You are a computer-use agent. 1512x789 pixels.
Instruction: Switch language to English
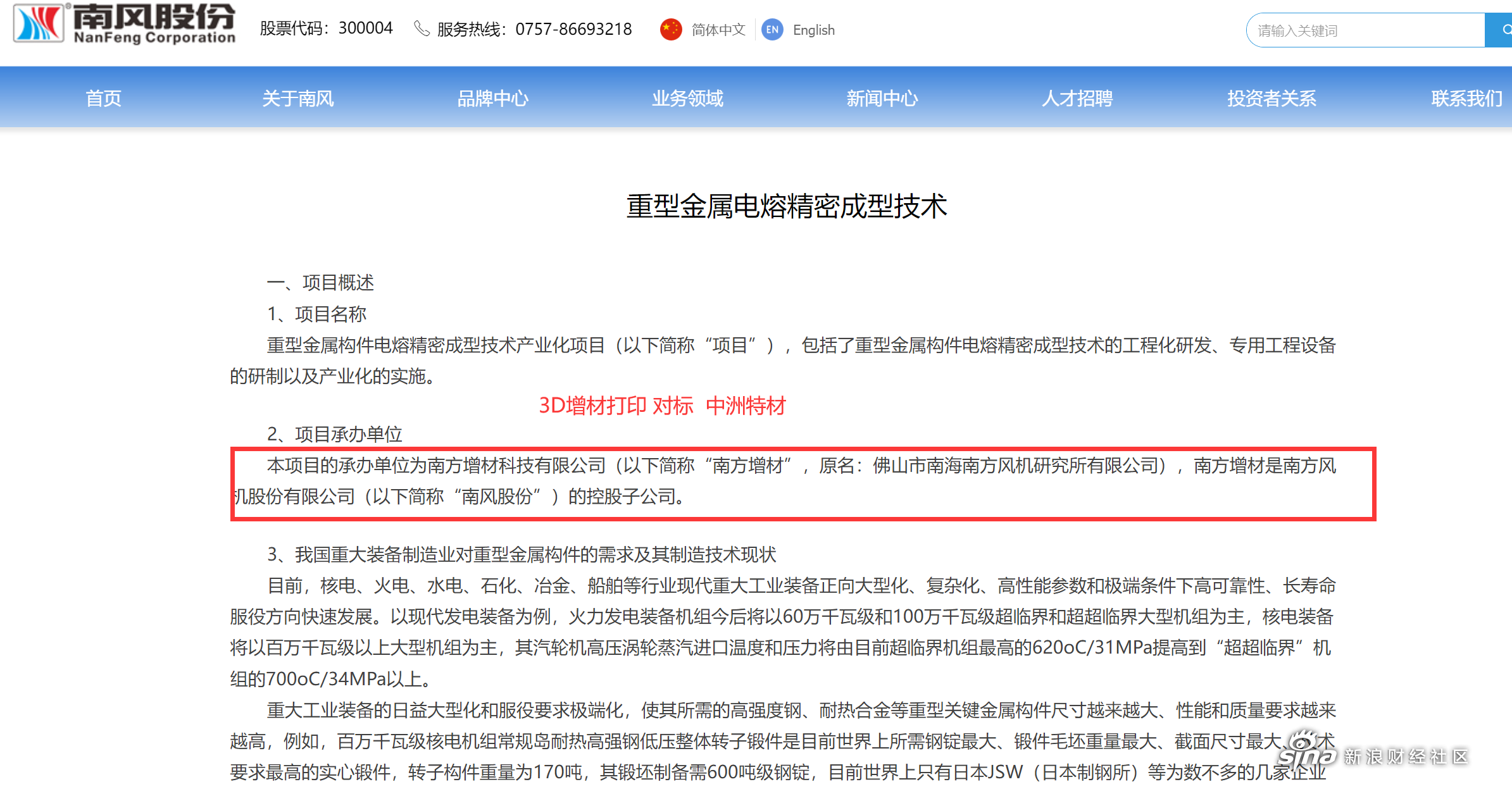tap(813, 30)
